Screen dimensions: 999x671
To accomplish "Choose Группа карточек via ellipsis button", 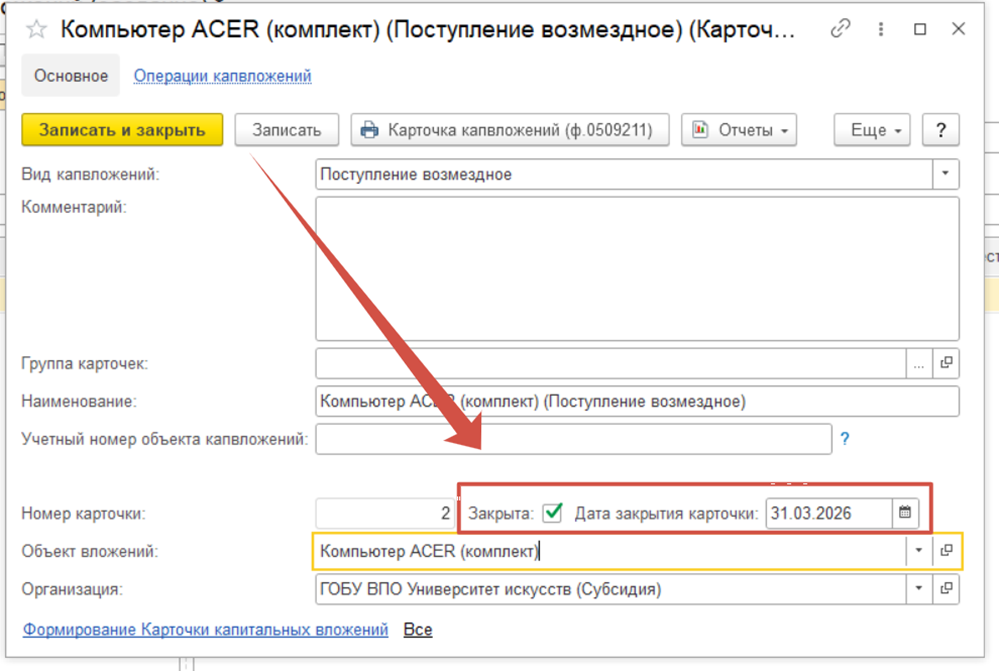I will click(919, 363).
